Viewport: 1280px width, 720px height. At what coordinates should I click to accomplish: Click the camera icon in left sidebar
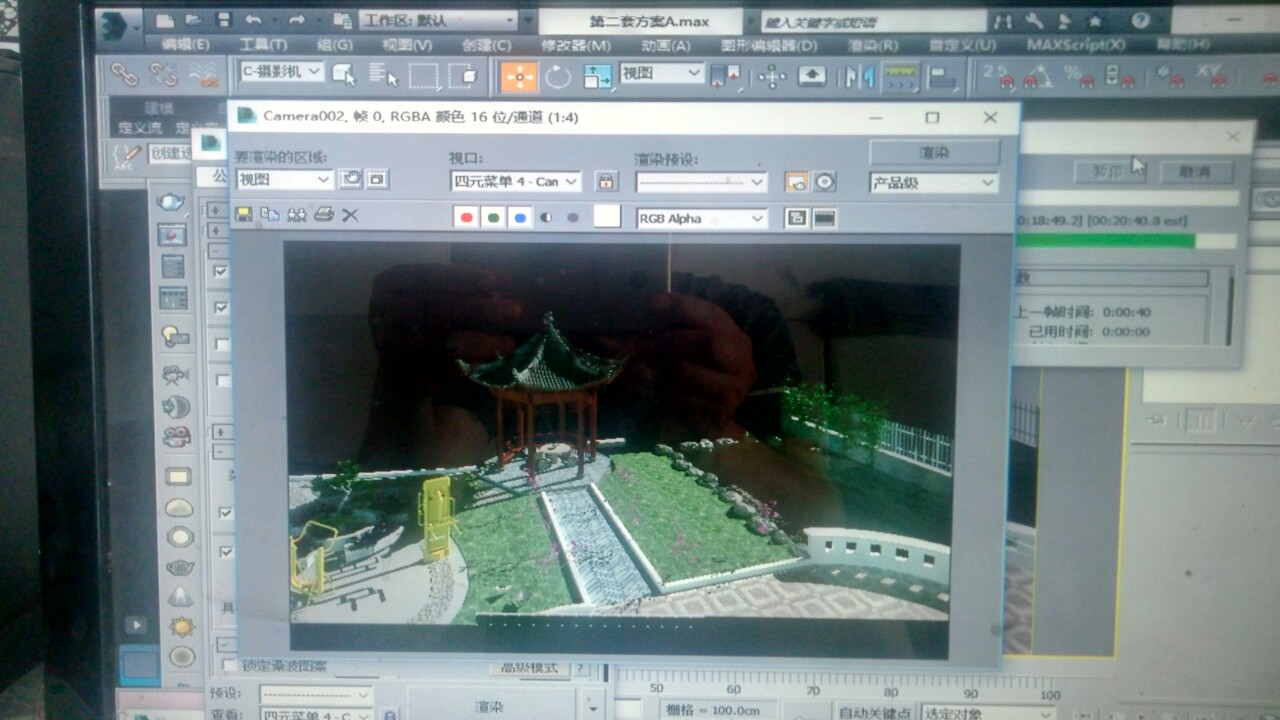click(176, 375)
